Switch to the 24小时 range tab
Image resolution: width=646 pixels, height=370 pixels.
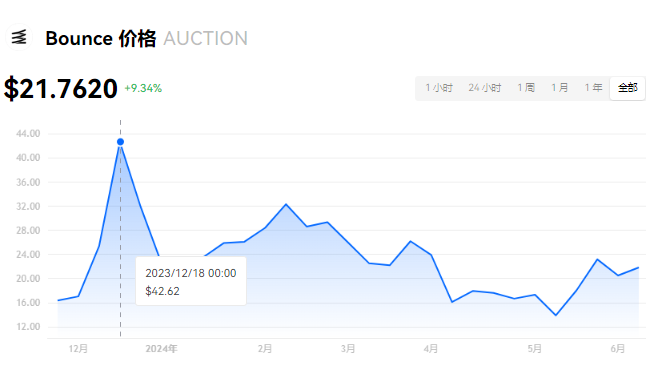point(484,88)
